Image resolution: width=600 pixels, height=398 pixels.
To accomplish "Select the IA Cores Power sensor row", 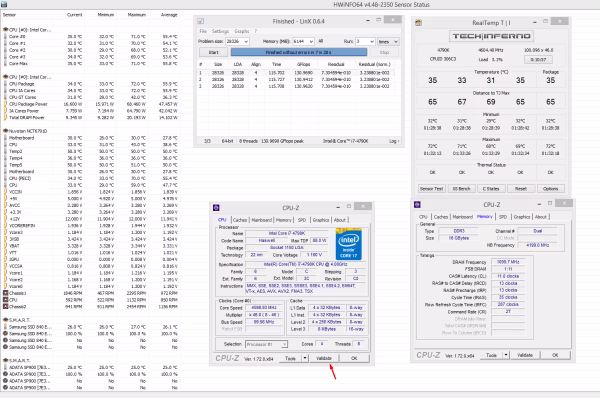I will pyautogui.click(x=90, y=111).
